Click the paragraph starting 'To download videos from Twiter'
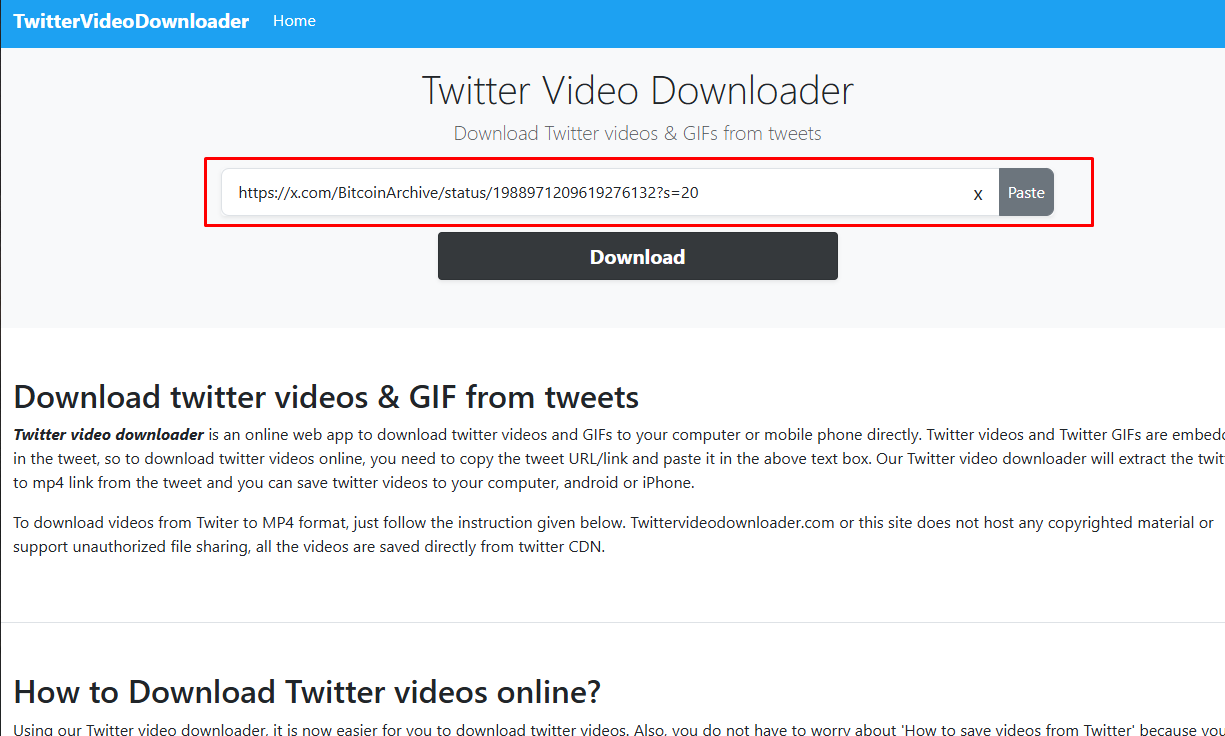Viewport: 1225px width, 736px height. (613, 534)
